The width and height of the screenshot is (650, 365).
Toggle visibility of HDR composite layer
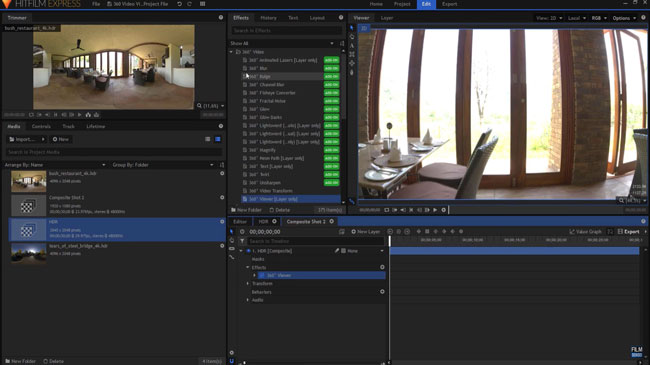[x=248, y=251]
